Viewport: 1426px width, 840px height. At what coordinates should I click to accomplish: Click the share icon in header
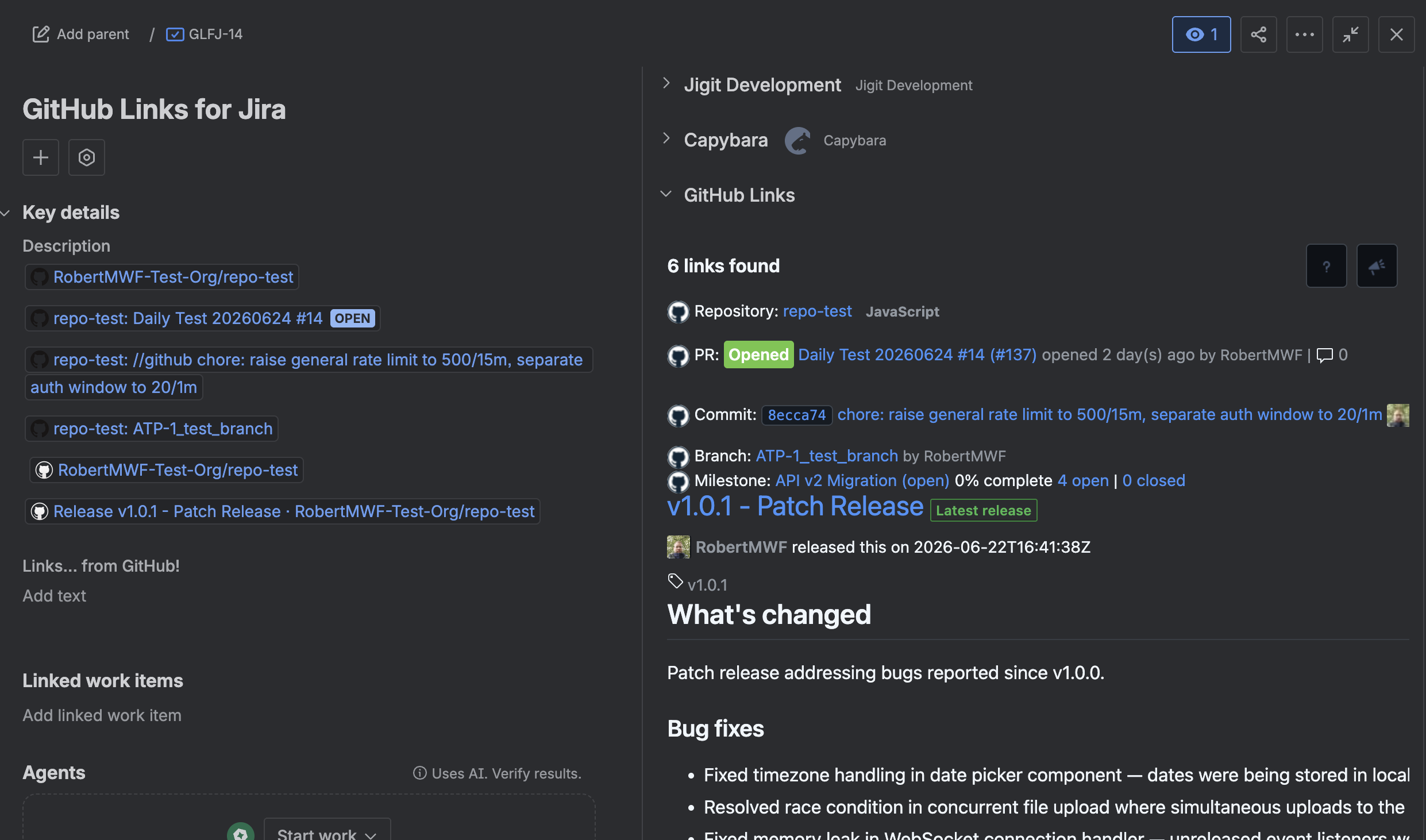pos(1258,34)
